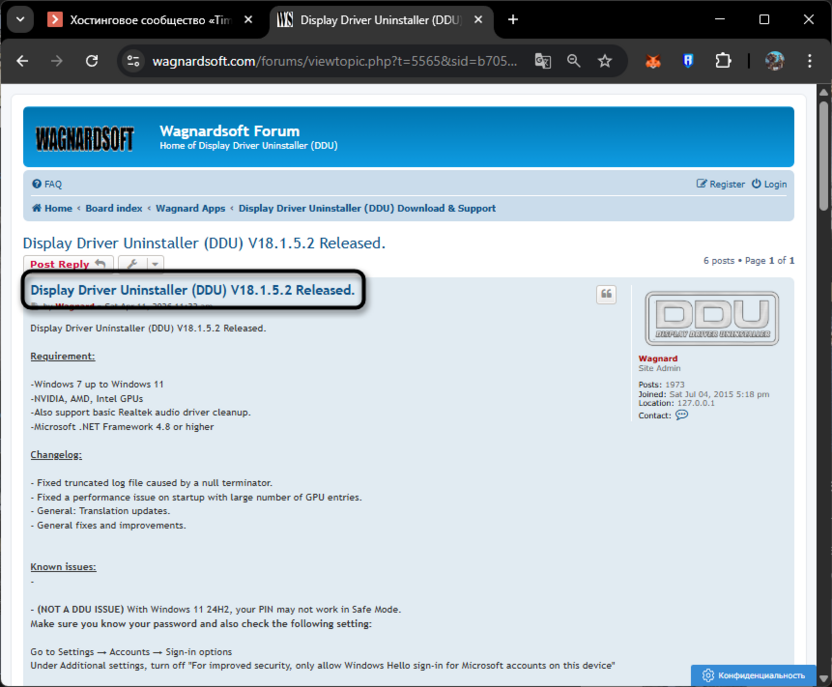Go to Home breadcrumb
832x687 pixels.
point(52,208)
